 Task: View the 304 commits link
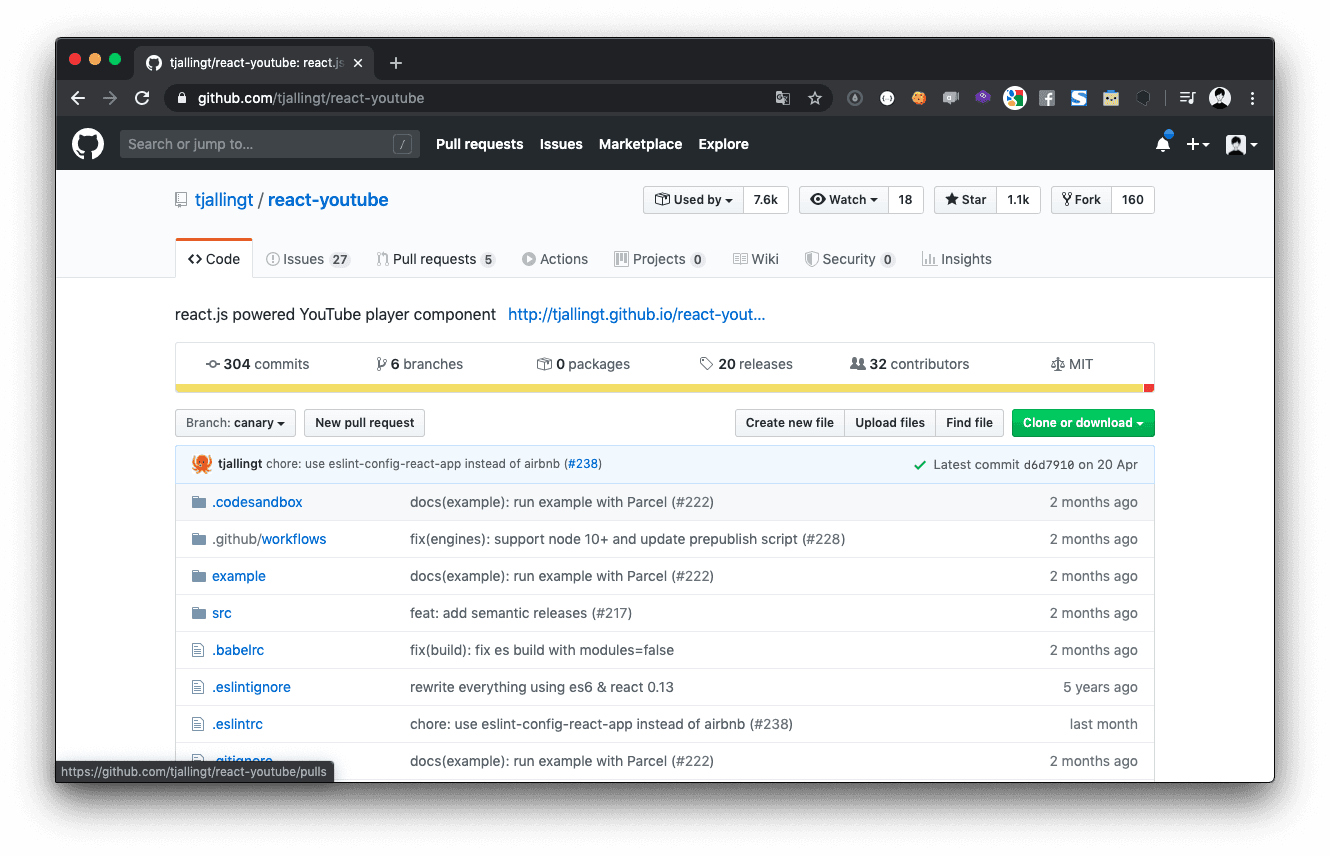[257, 364]
